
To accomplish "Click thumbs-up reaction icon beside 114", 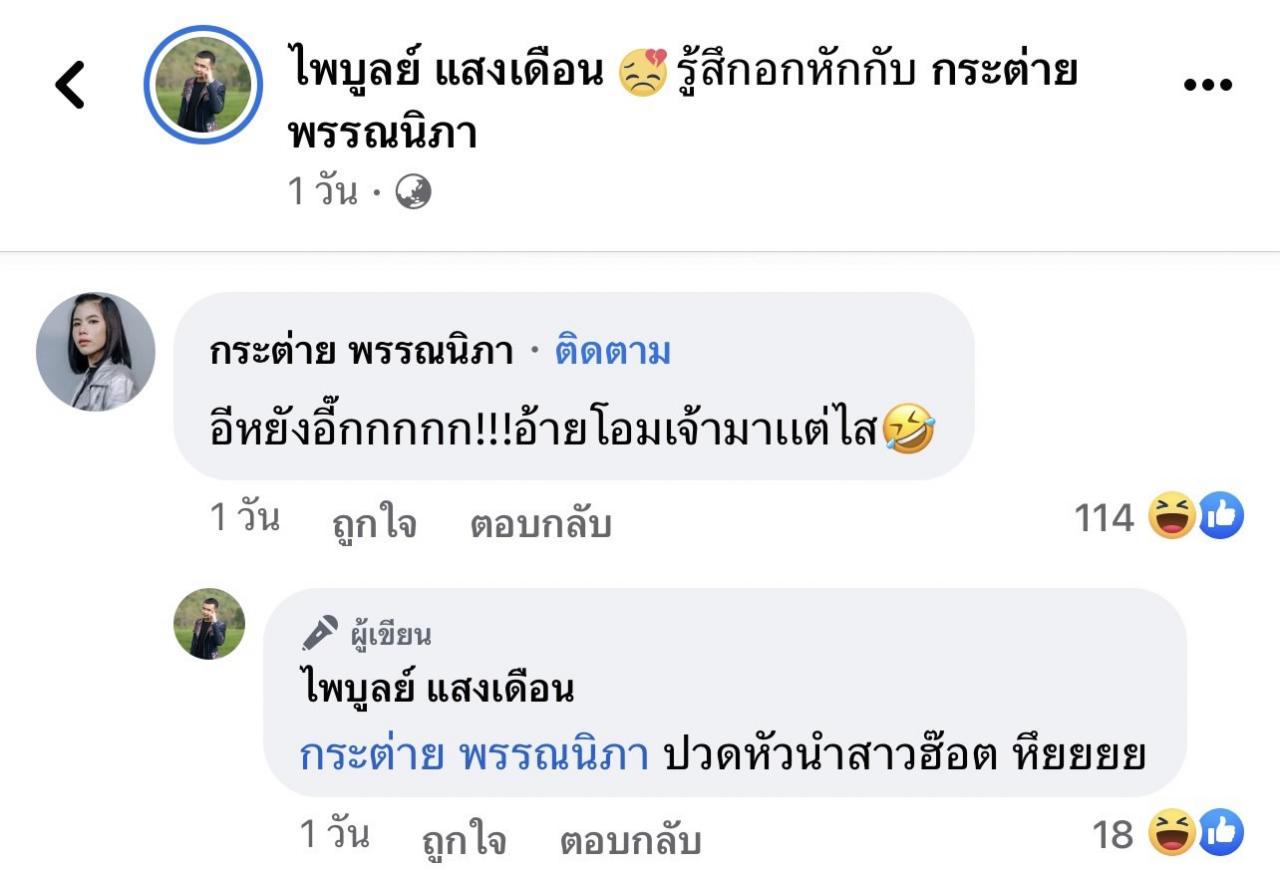I will 1221,517.
